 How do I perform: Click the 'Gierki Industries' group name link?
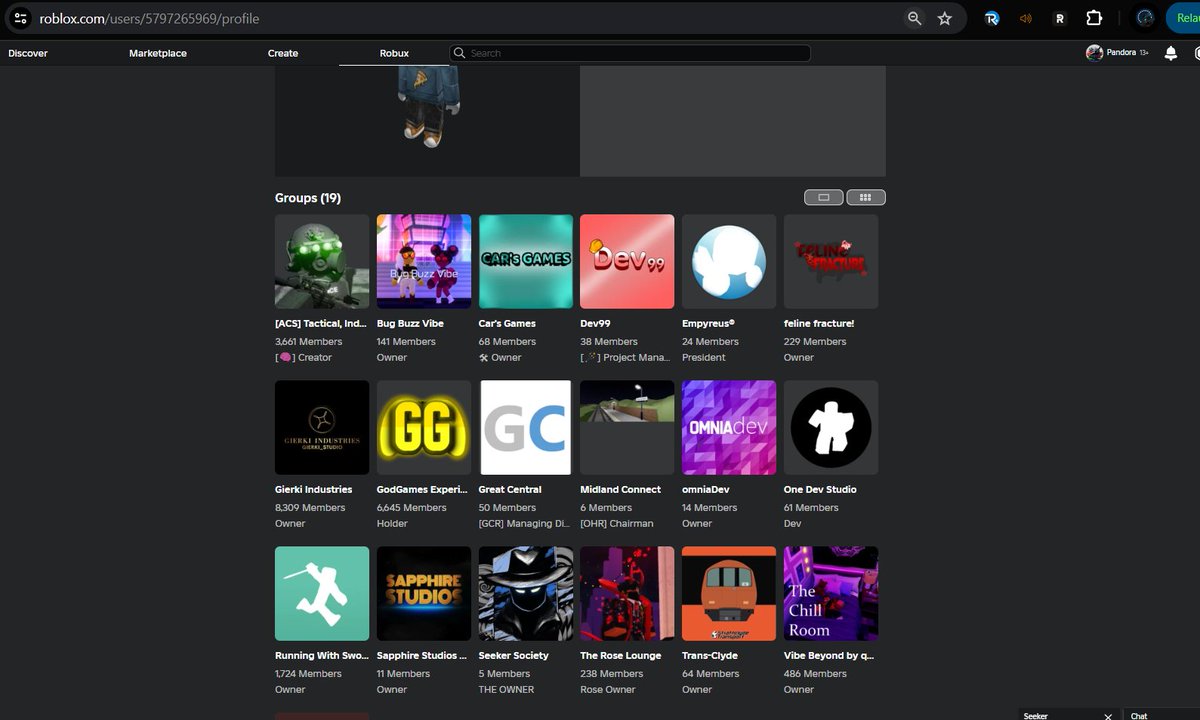click(314, 489)
